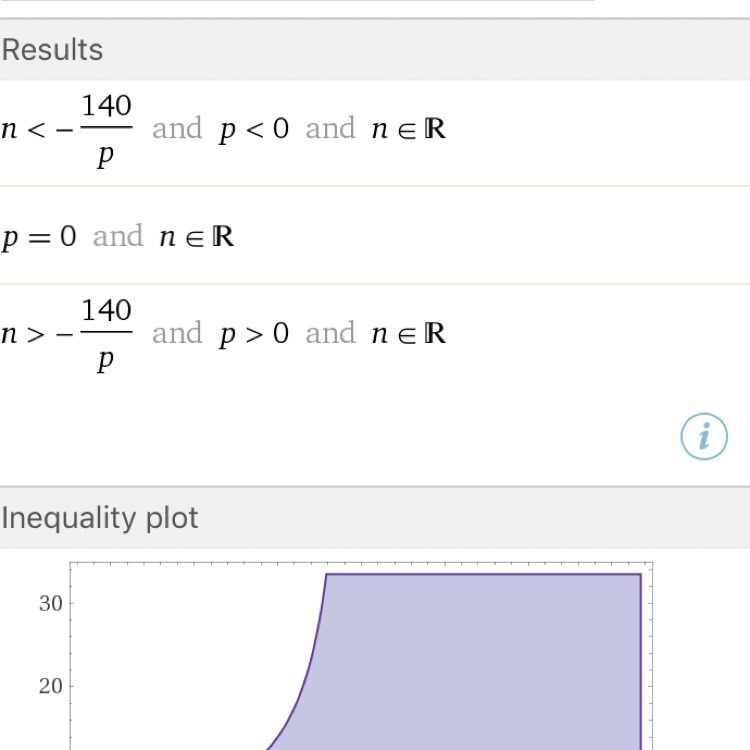Image resolution: width=750 pixels, height=750 pixels.
Task: Click n ∈ ℝ in the third result row
Action: click(x=408, y=334)
